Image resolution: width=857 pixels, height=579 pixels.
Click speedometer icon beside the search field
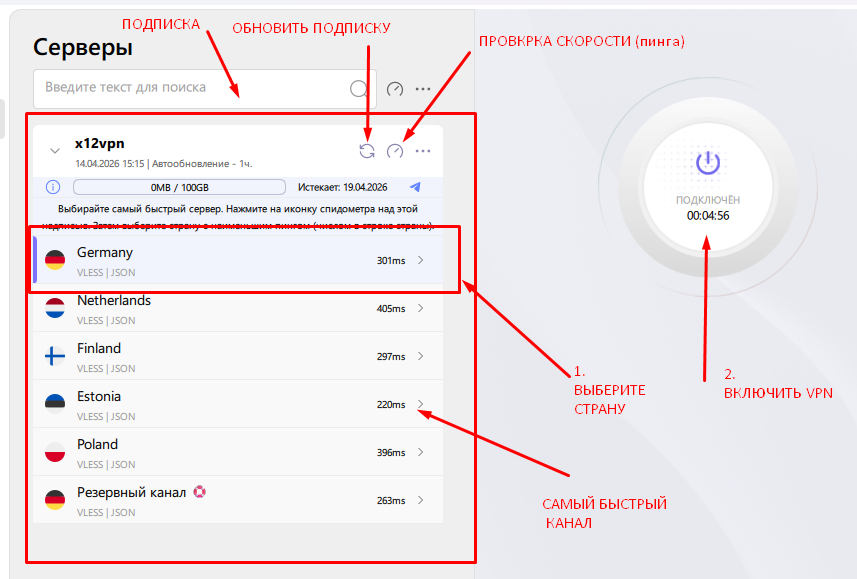pyautogui.click(x=395, y=89)
